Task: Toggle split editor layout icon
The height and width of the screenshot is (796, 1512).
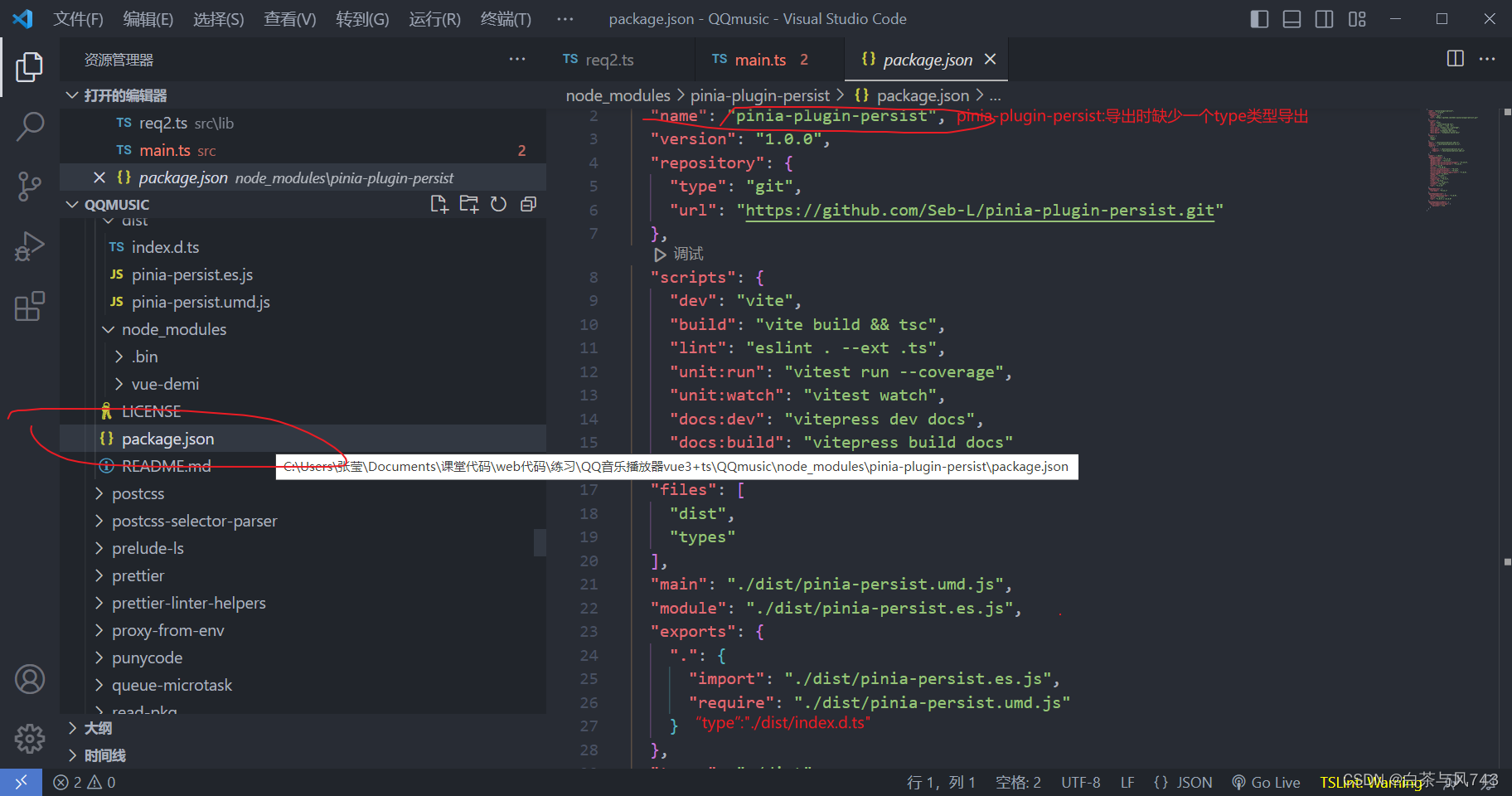Action: click(x=1456, y=59)
